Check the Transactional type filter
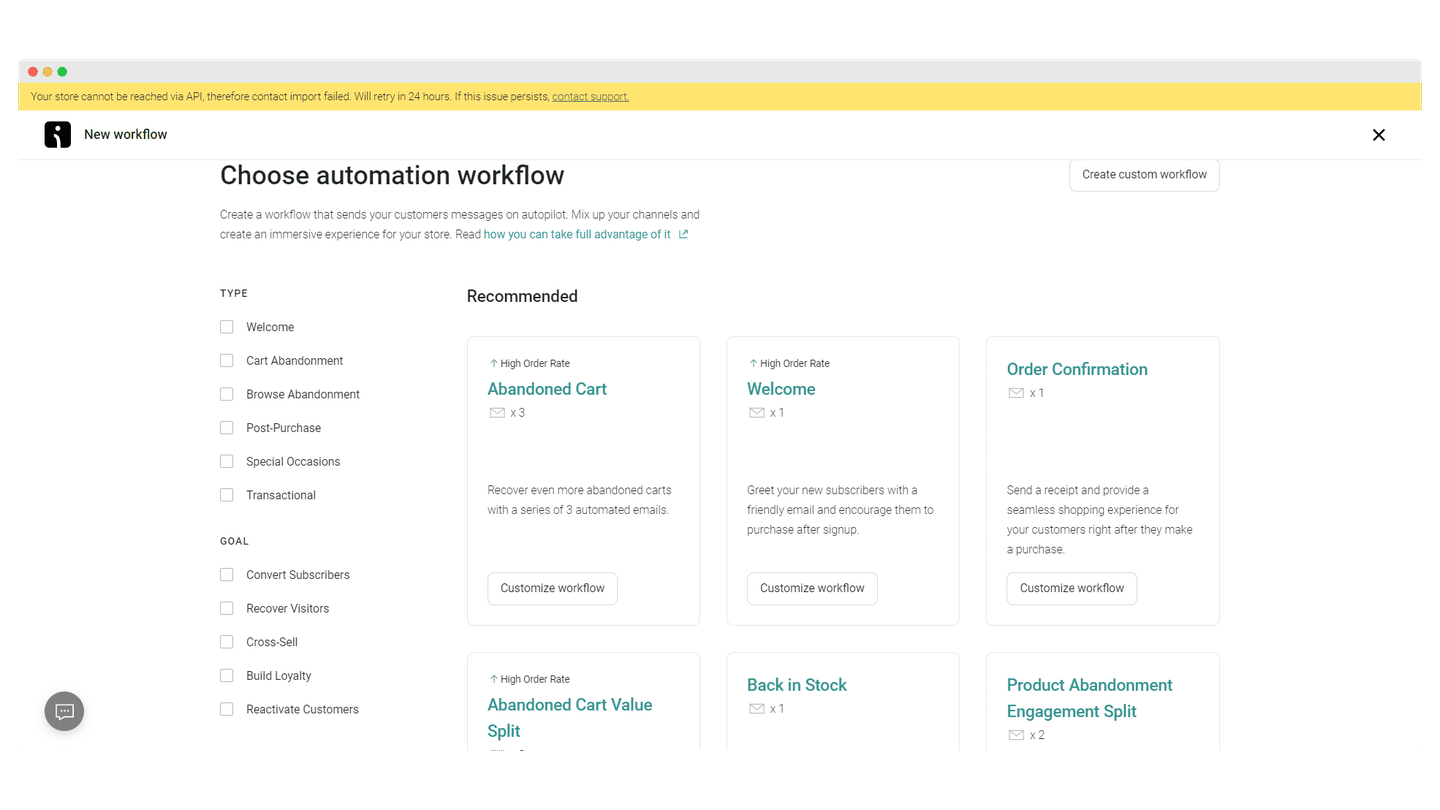 (227, 495)
